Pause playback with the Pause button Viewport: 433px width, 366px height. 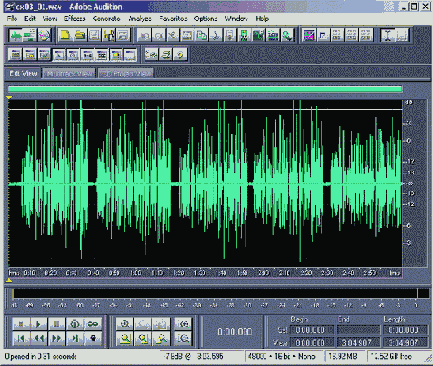57,324
